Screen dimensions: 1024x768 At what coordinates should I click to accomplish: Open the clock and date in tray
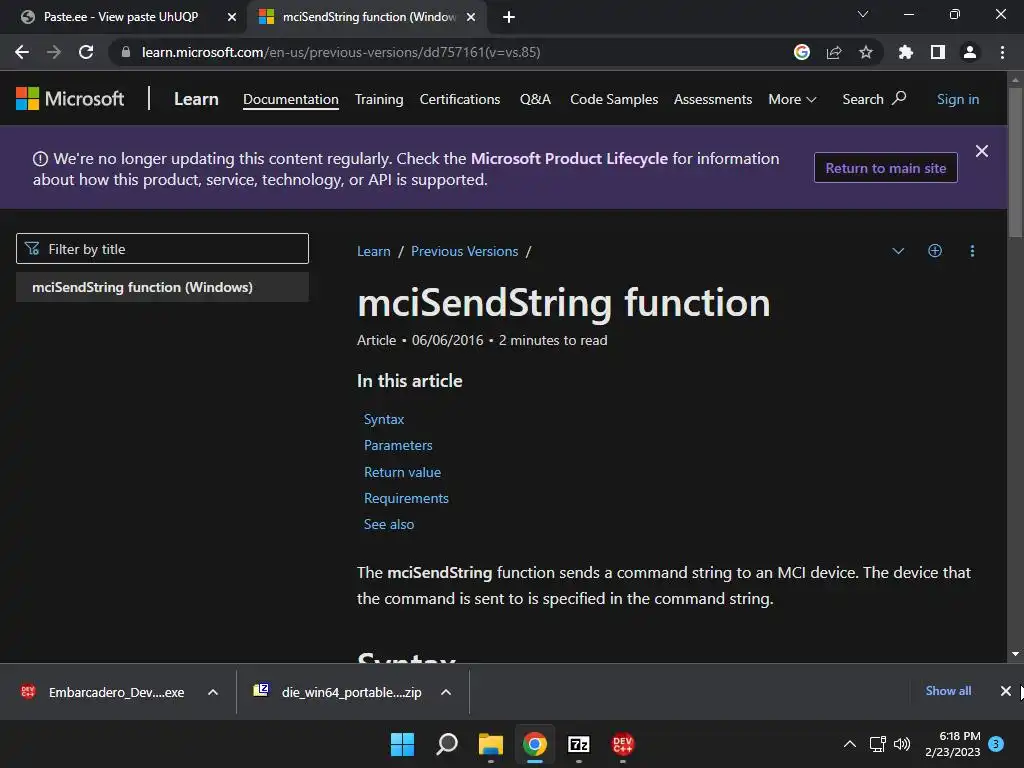[953, 744]
